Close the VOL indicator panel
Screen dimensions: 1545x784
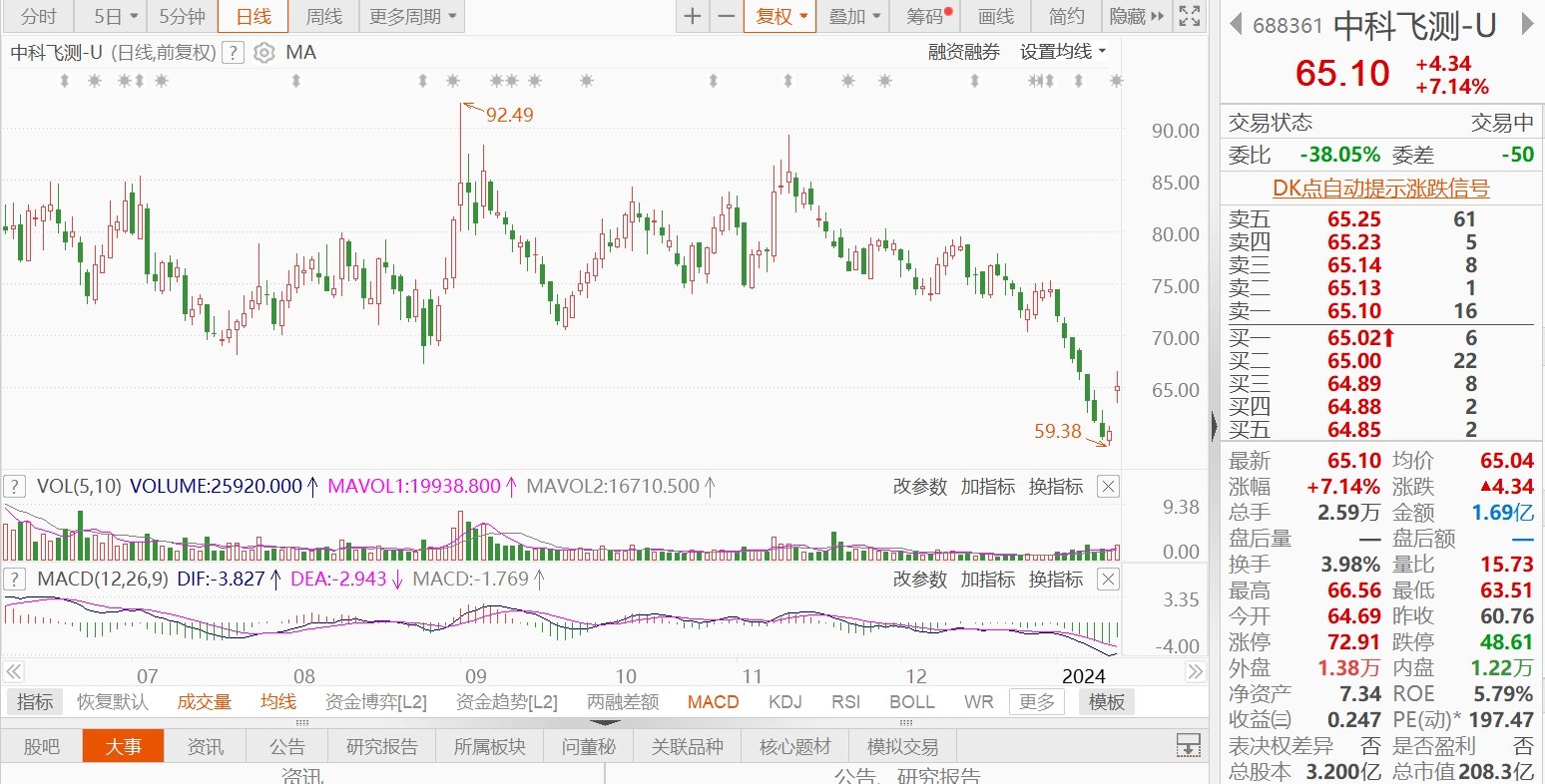point(1108,487)
